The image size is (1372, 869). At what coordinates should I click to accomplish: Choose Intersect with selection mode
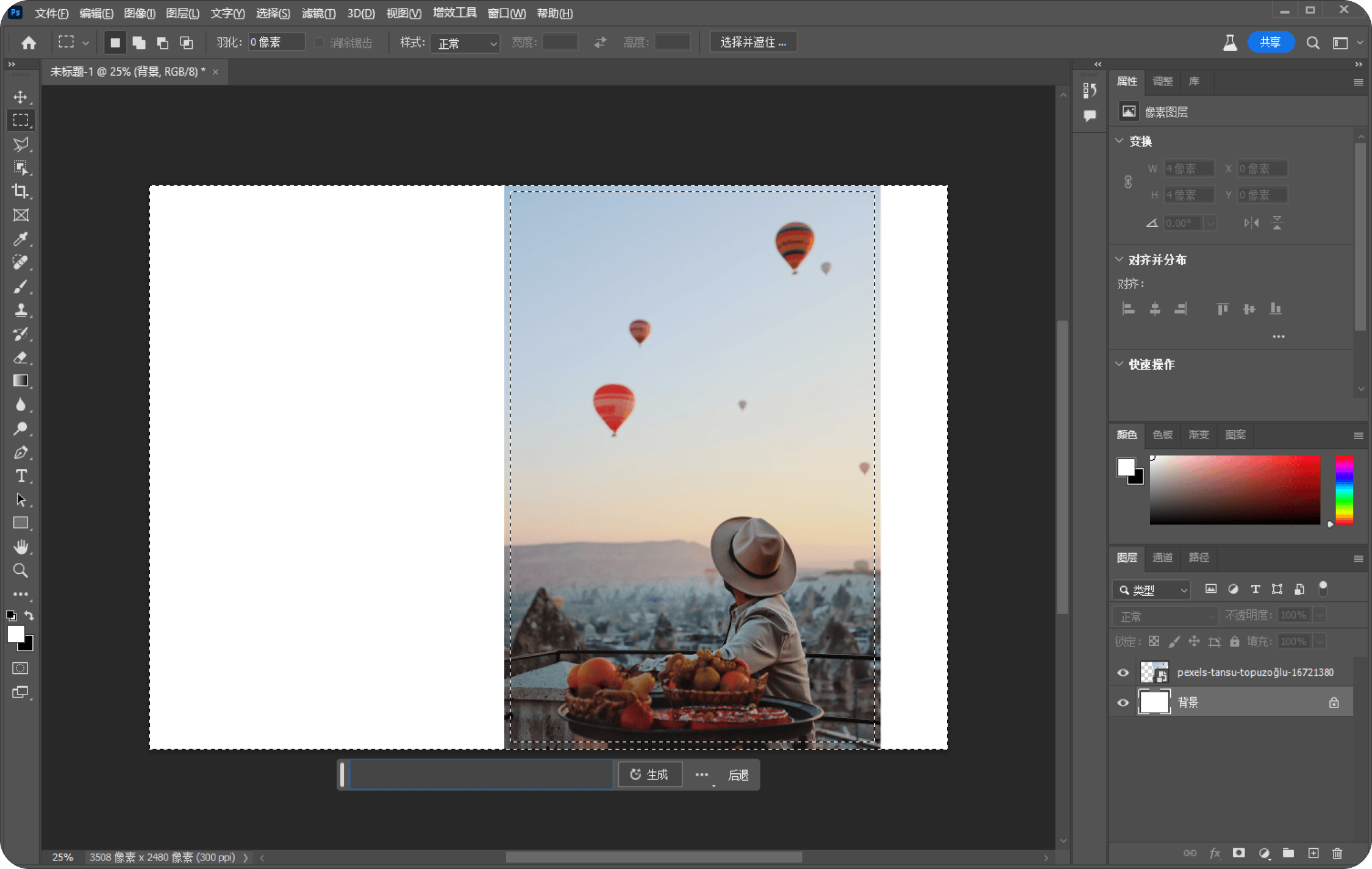pos(187,43)
